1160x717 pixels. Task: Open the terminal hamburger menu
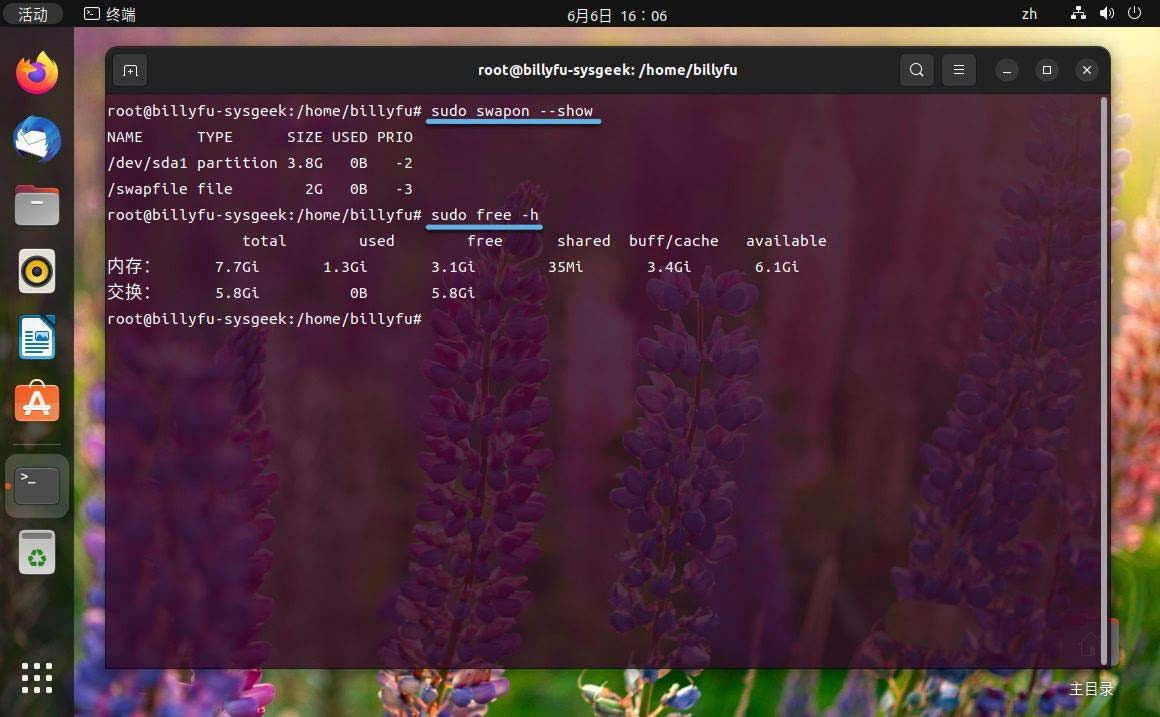click(x=958, y=70)
